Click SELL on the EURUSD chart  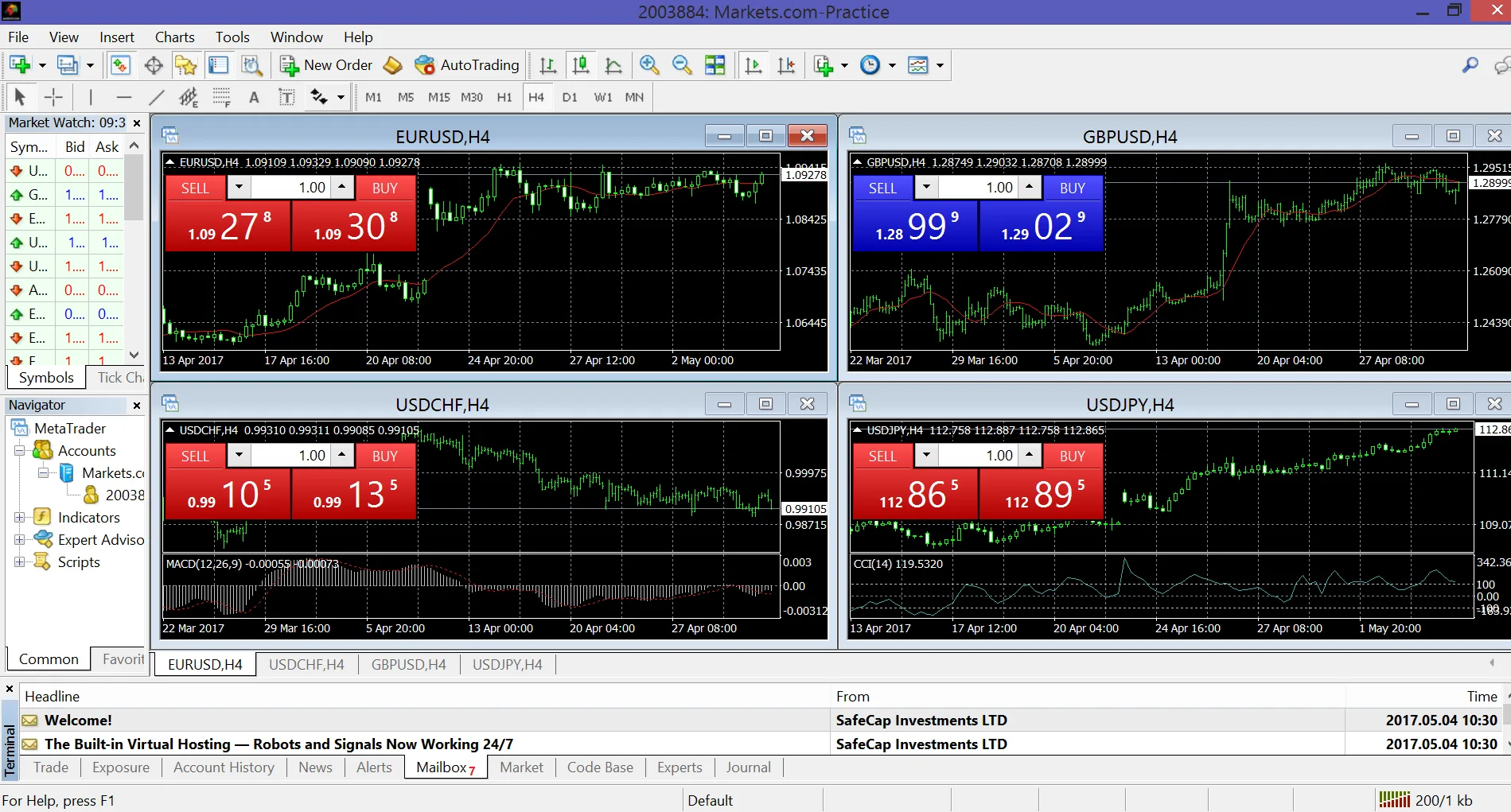pos(195,188)
